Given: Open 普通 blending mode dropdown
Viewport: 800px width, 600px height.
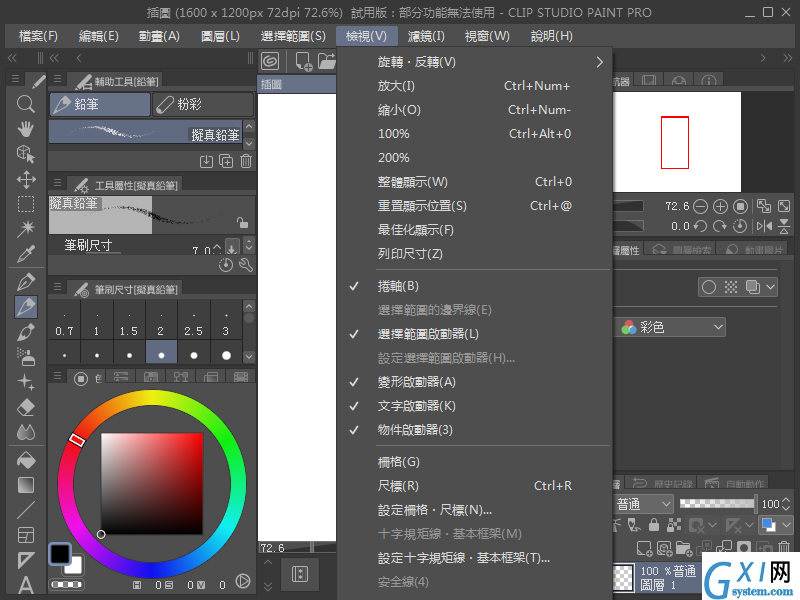Looking at the screenshot, I should tap(643, 504).
